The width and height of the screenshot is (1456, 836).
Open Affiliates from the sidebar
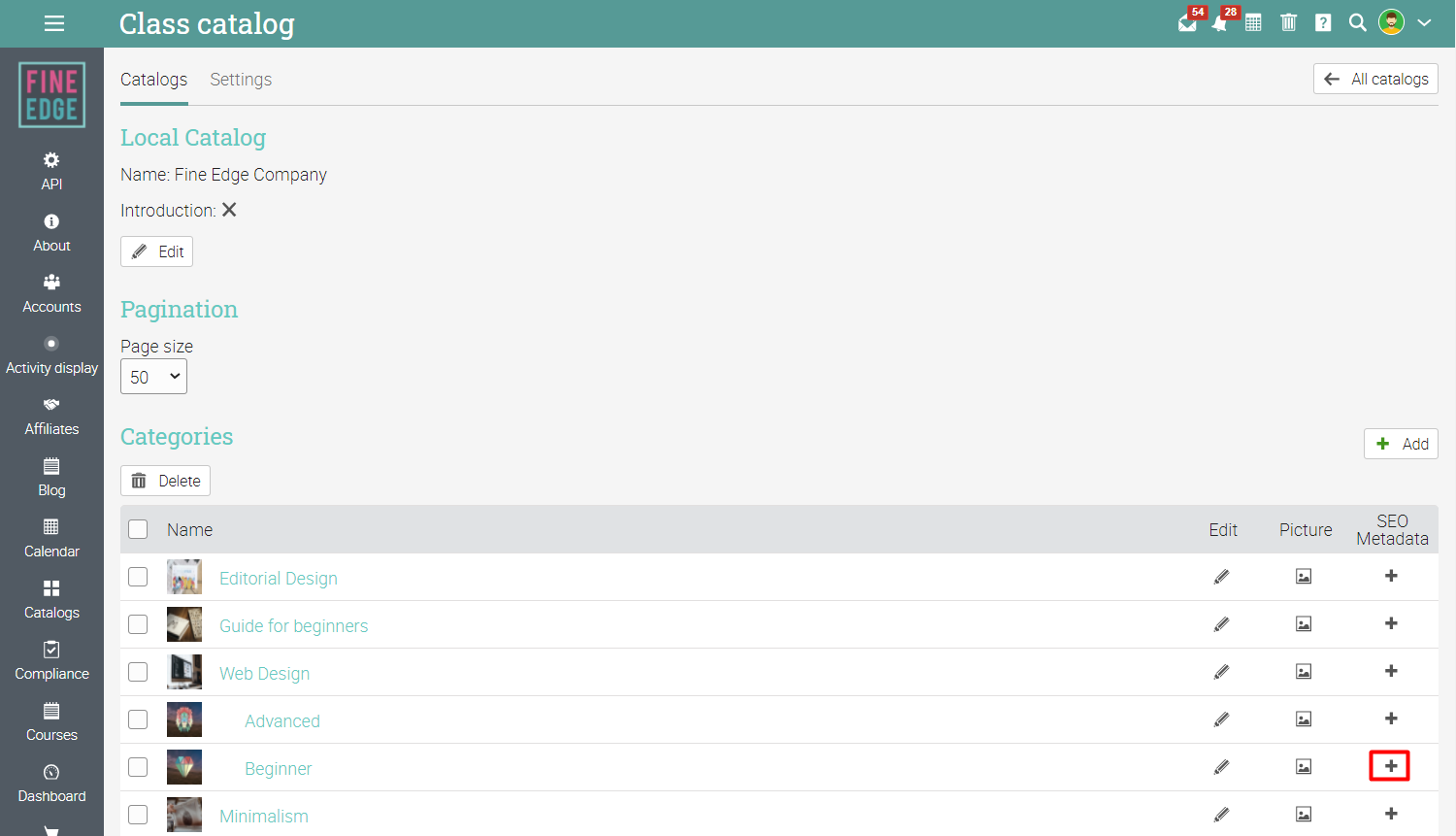pyautogui.click(x=51, y=416)
